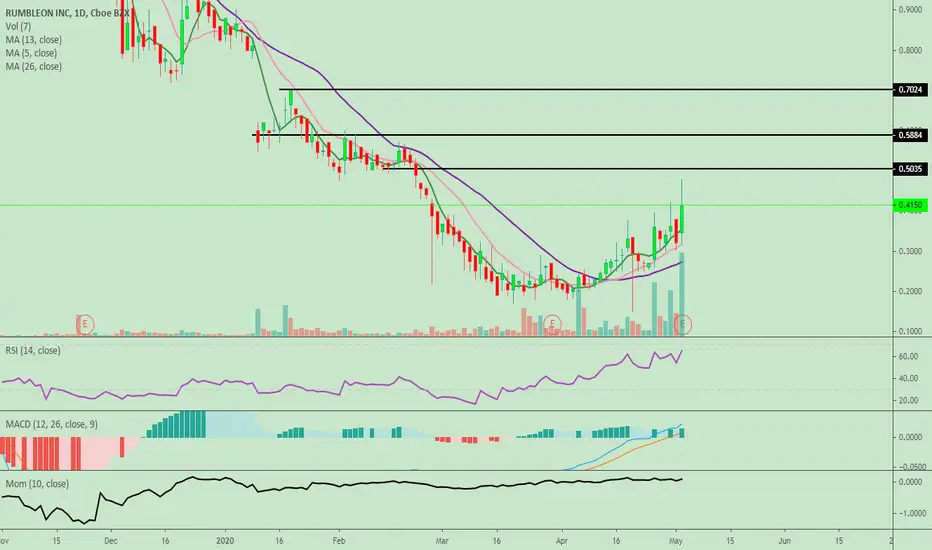Click the 0.8000 price axis label
Screen dimensions: 932x550
click(910, 51)
